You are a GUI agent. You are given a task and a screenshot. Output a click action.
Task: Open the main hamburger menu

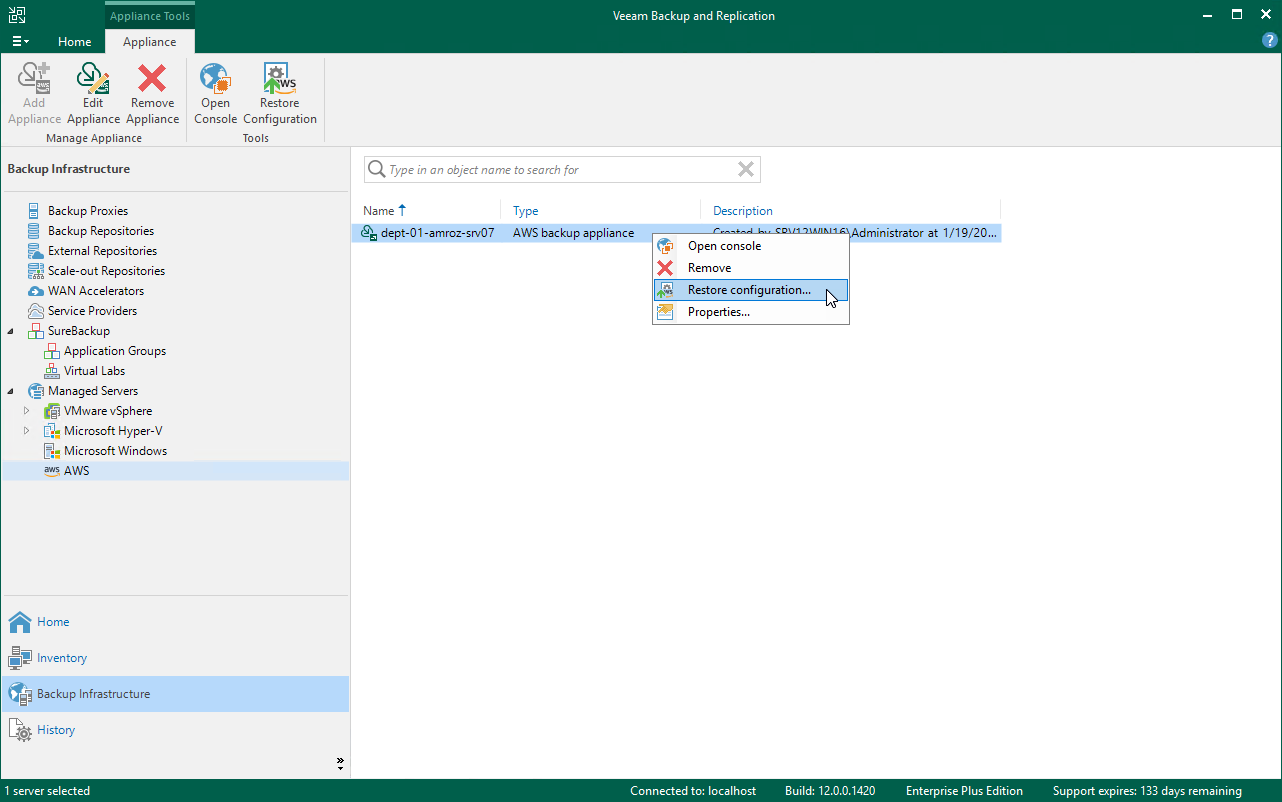click(20, 40)
